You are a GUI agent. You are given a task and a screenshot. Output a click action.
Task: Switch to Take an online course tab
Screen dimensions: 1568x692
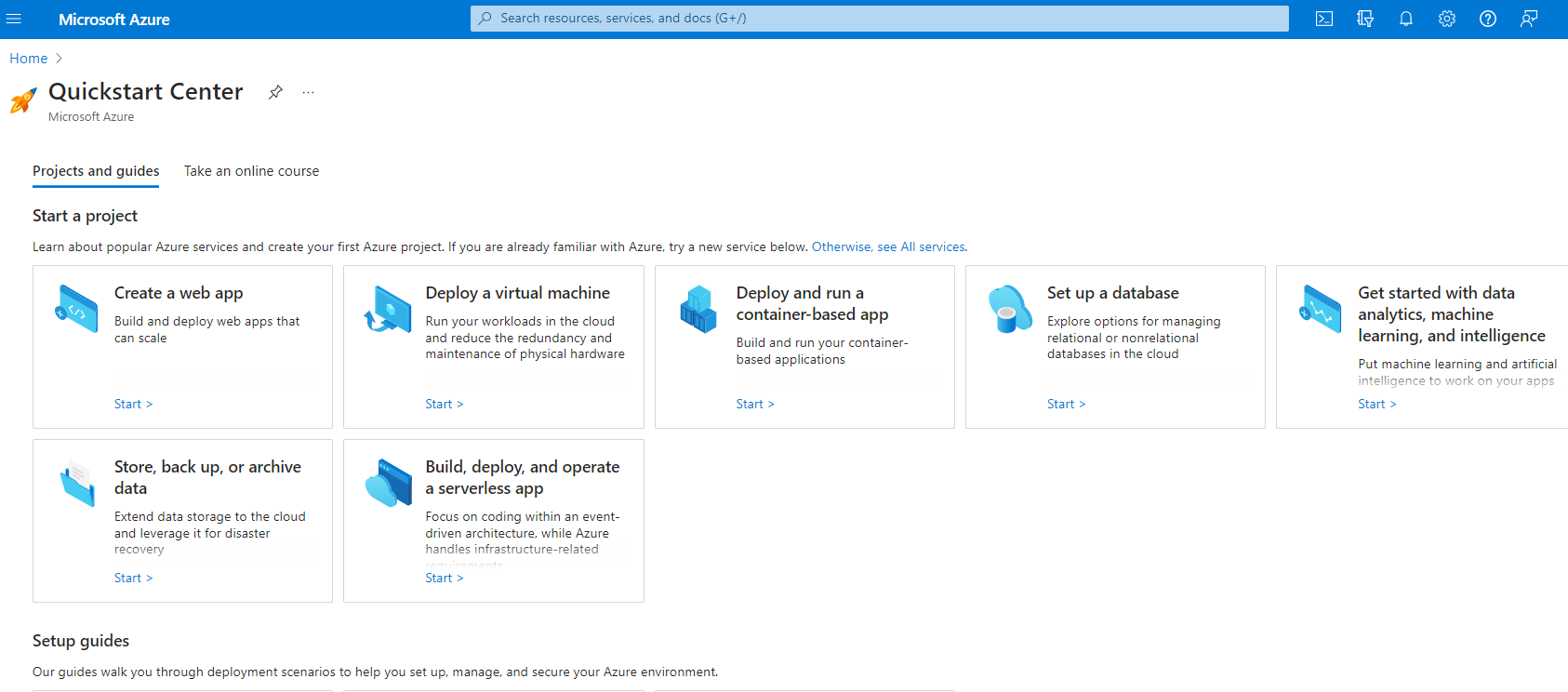pos(251,171)
